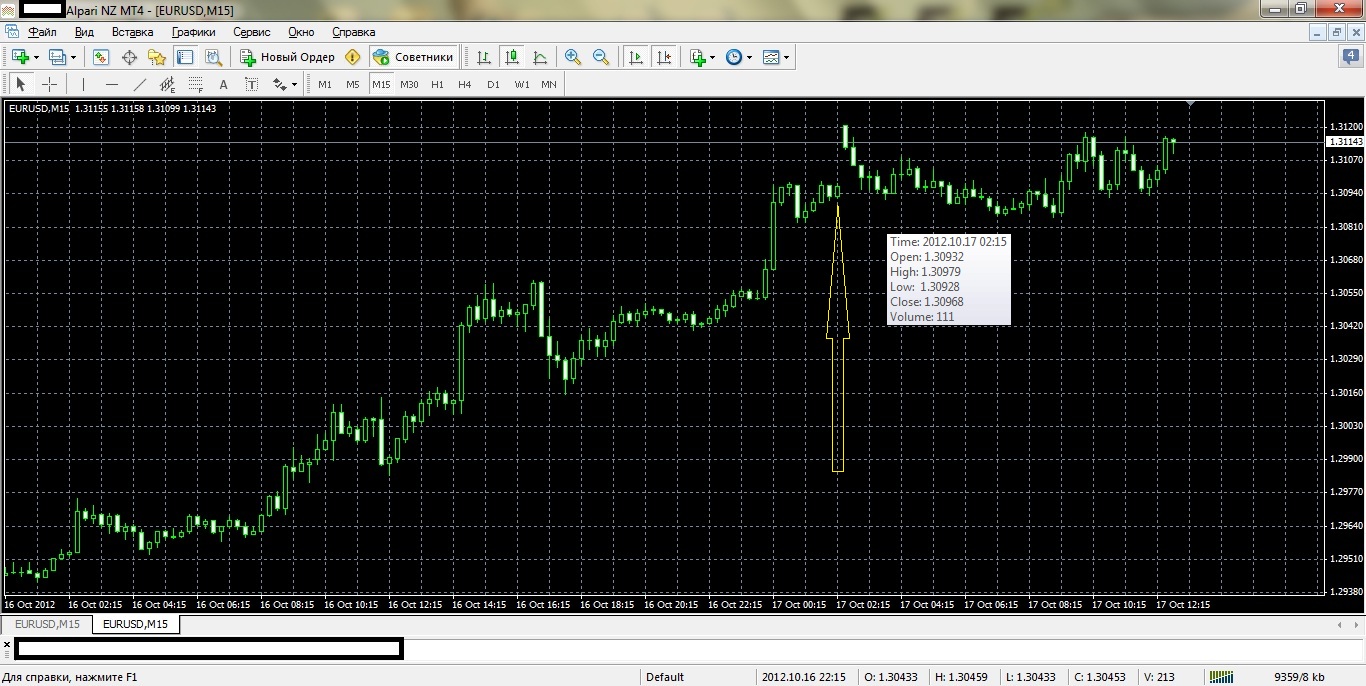Toggle chart auto scroll
The width and height of the screenshot is (1366, 686).
tap(635, 57)
